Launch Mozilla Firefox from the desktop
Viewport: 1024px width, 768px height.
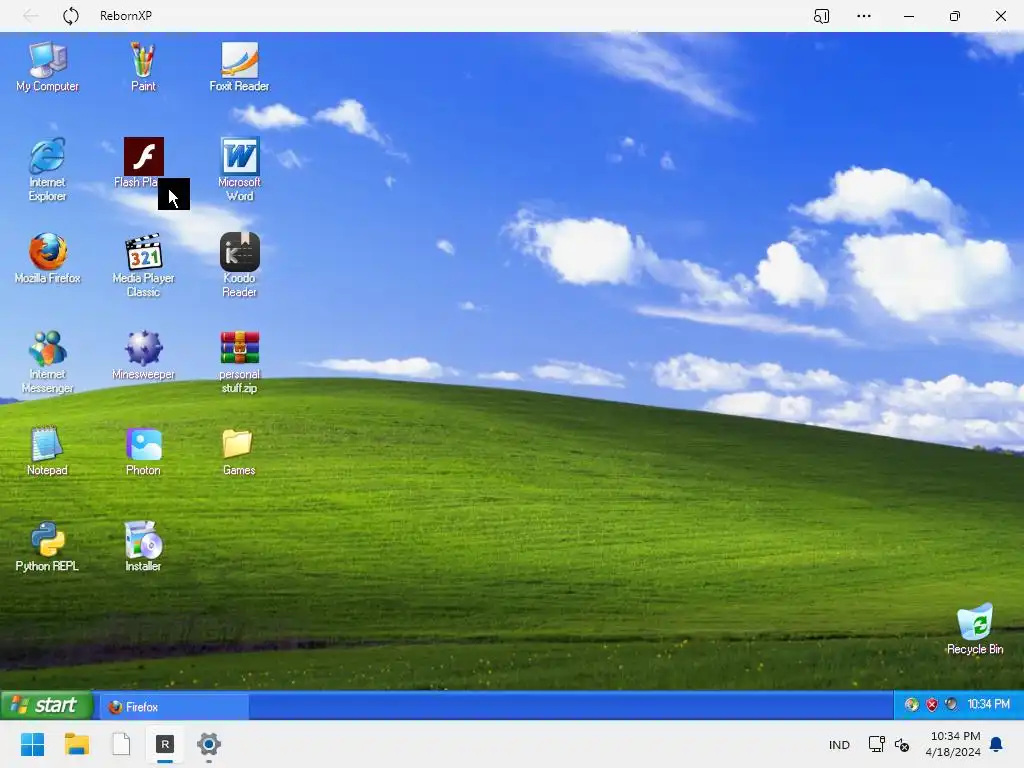(x=48, y=259)
